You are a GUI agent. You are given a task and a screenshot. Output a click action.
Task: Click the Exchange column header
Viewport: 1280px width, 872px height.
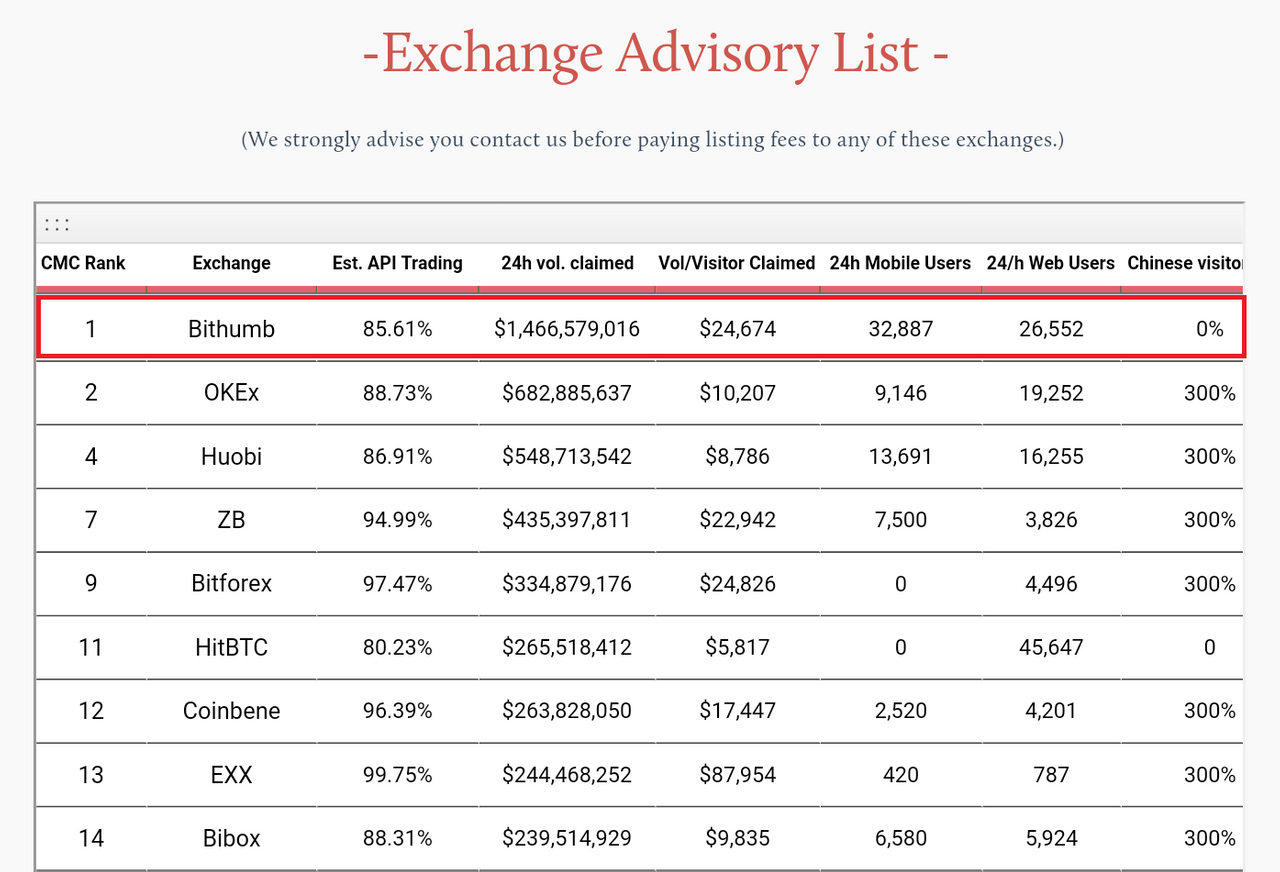[x=231, y=263]
